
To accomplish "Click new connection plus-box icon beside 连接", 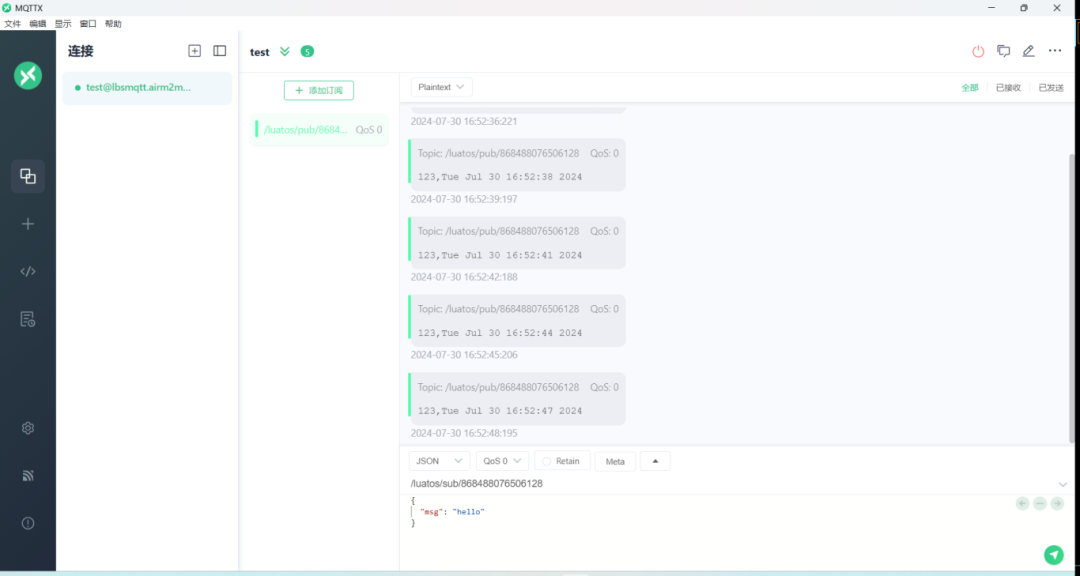I will [x=194, y=51].
